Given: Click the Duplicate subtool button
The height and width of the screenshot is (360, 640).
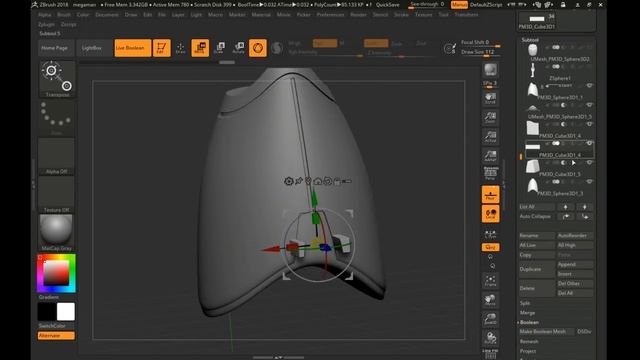Looking at the screenshot, I should click(537, 269).
